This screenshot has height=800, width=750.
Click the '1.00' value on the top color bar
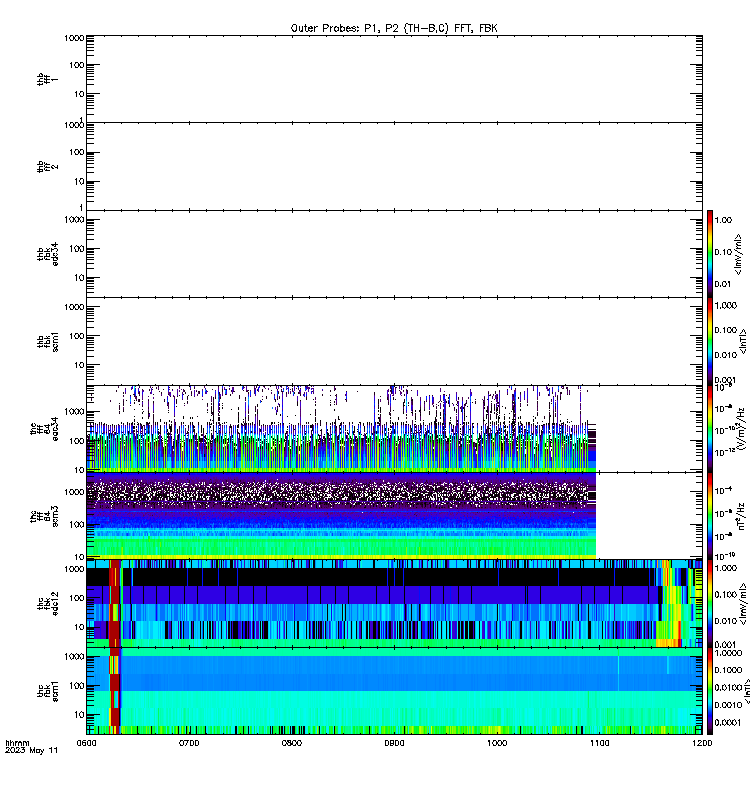723,220
